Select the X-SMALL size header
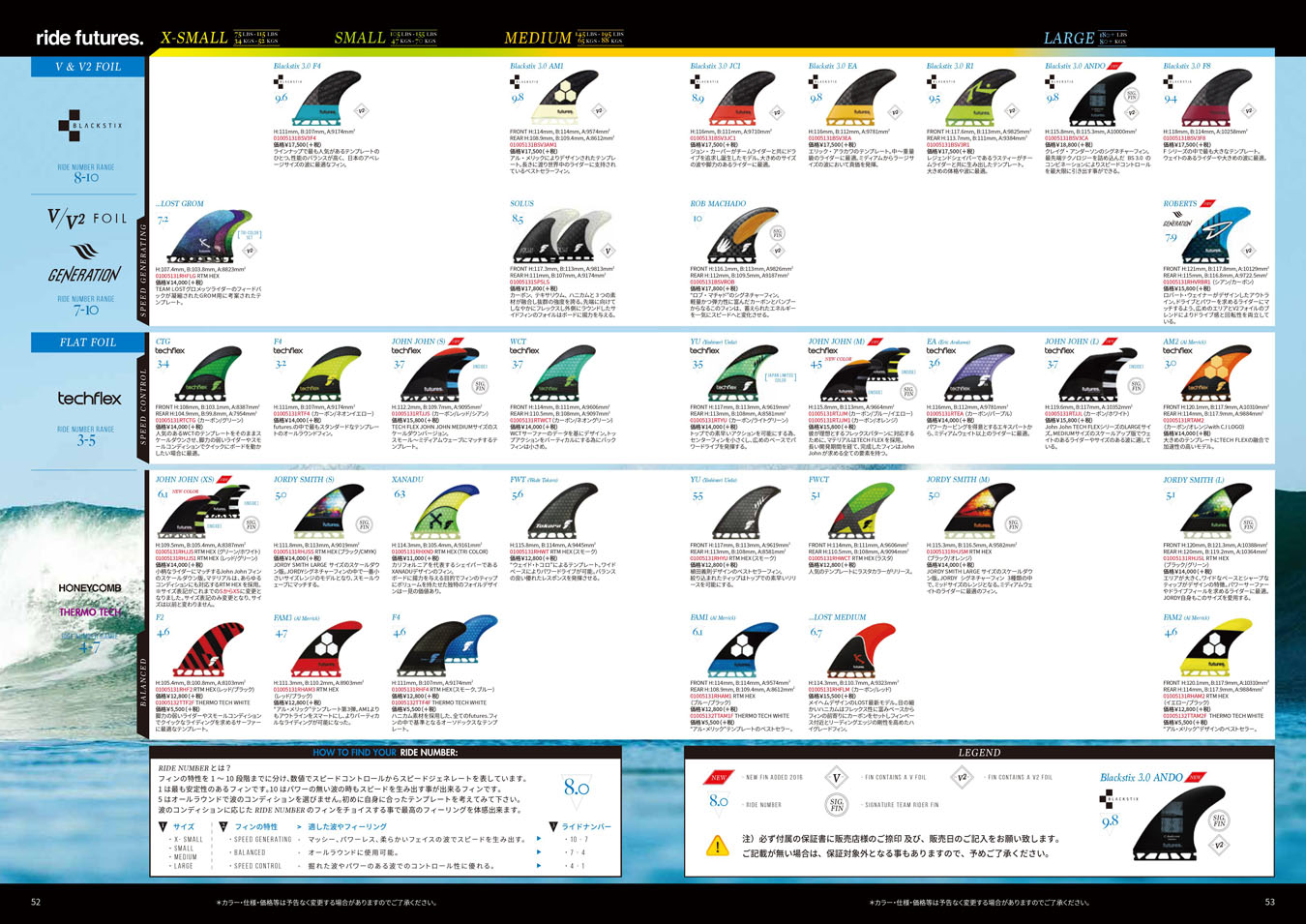Image resolution: width=1306 pixels, height=924 pixels. [x=193, y=38]
